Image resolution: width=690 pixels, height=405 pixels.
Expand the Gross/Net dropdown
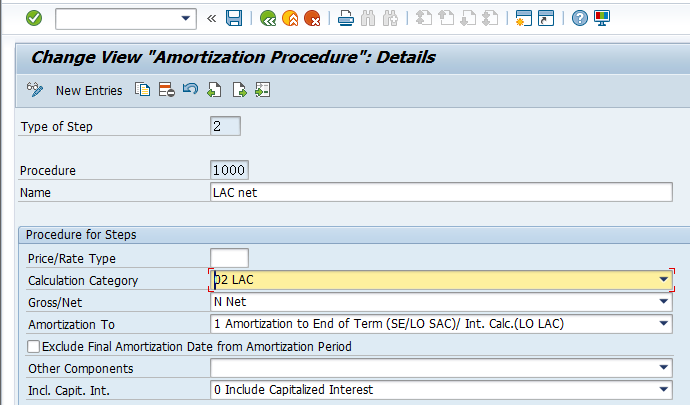click(664, 302)
